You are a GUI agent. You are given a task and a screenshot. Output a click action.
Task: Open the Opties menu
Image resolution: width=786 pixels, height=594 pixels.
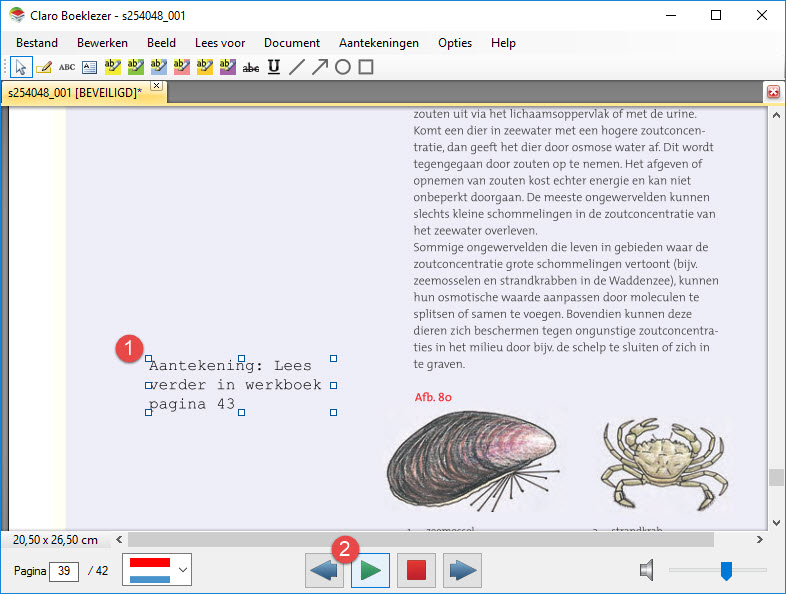coord(455,43)
